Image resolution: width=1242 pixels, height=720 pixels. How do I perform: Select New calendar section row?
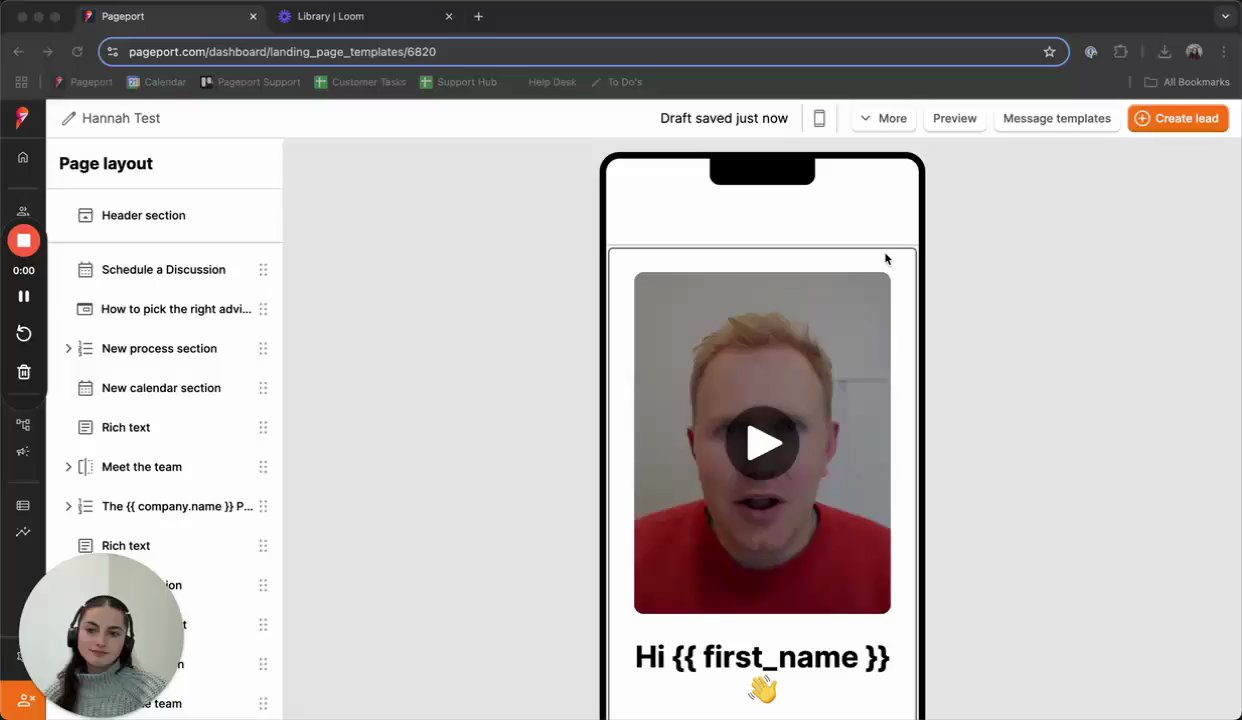point(164,388)
